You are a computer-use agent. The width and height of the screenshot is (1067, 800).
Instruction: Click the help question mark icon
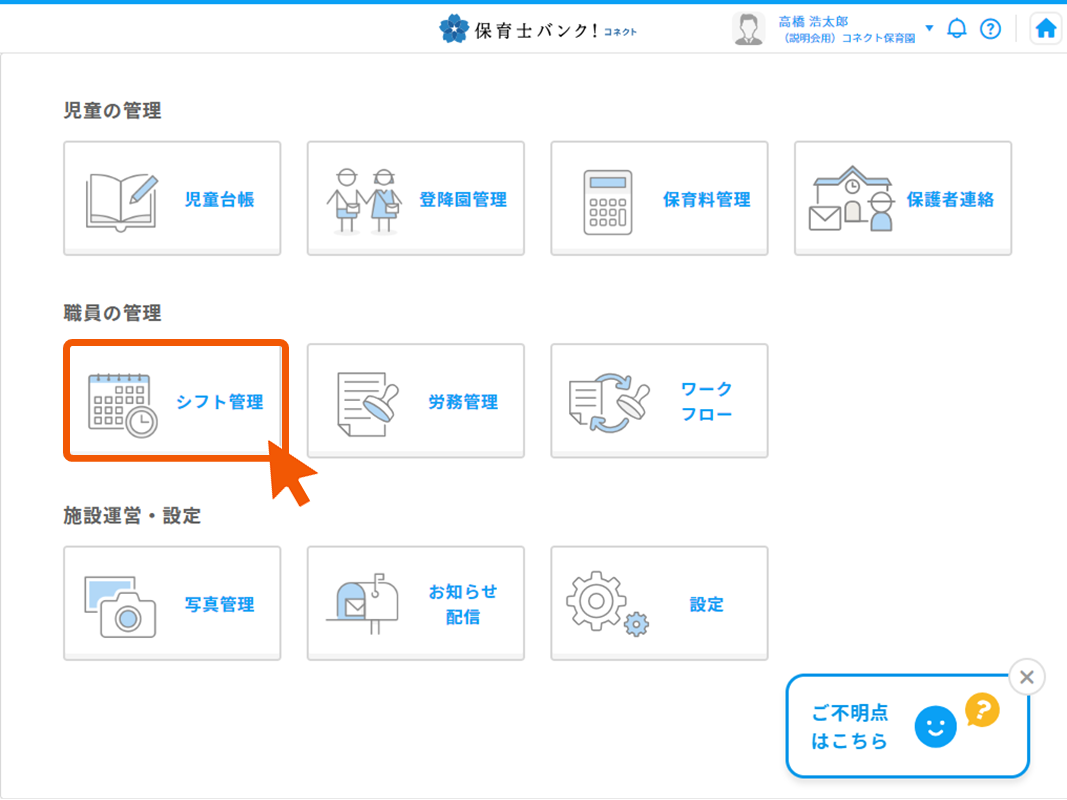990,29
